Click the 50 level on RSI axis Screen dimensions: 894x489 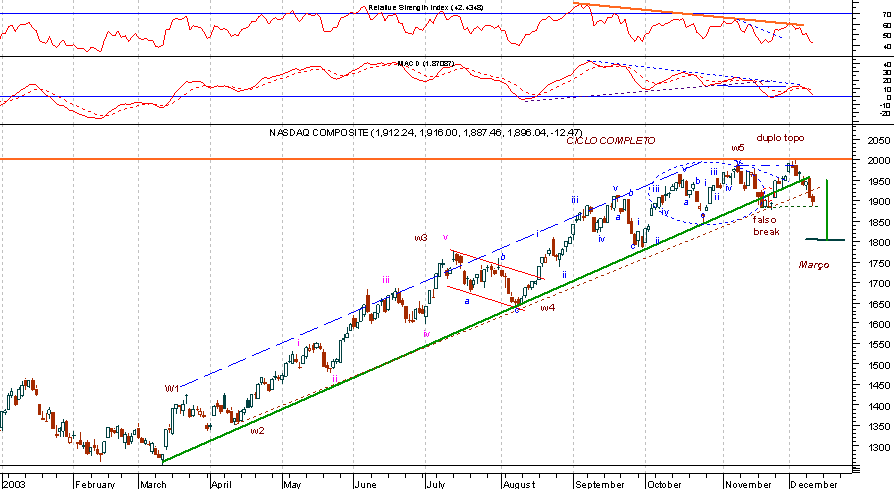pyautogui.click(x=887, y=36)
